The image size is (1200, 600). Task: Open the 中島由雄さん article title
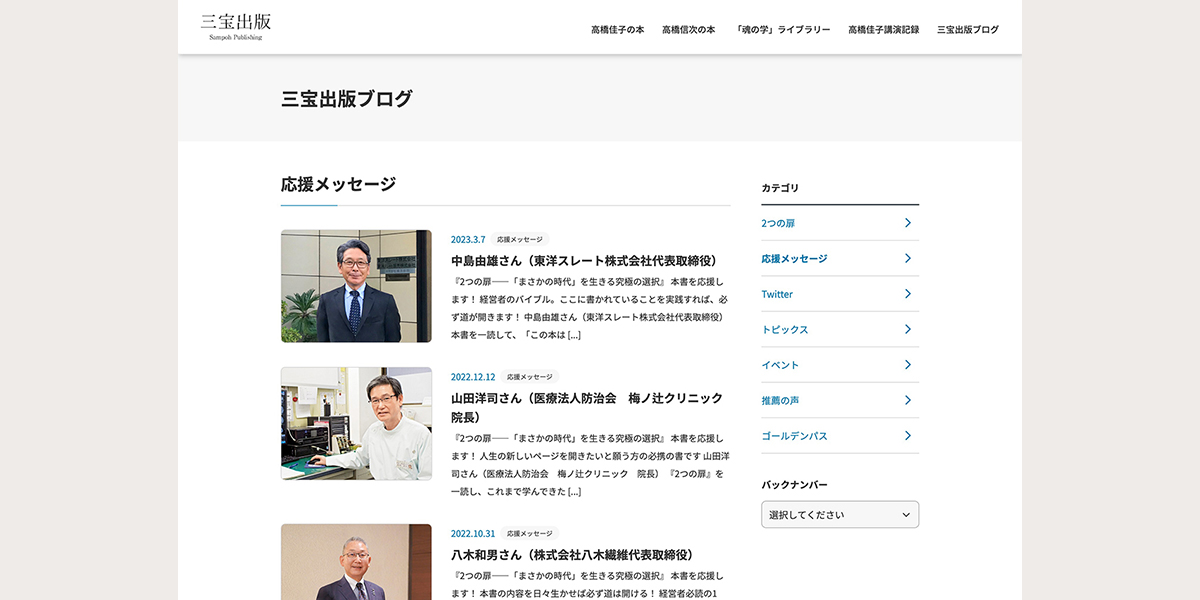point(584,260)
